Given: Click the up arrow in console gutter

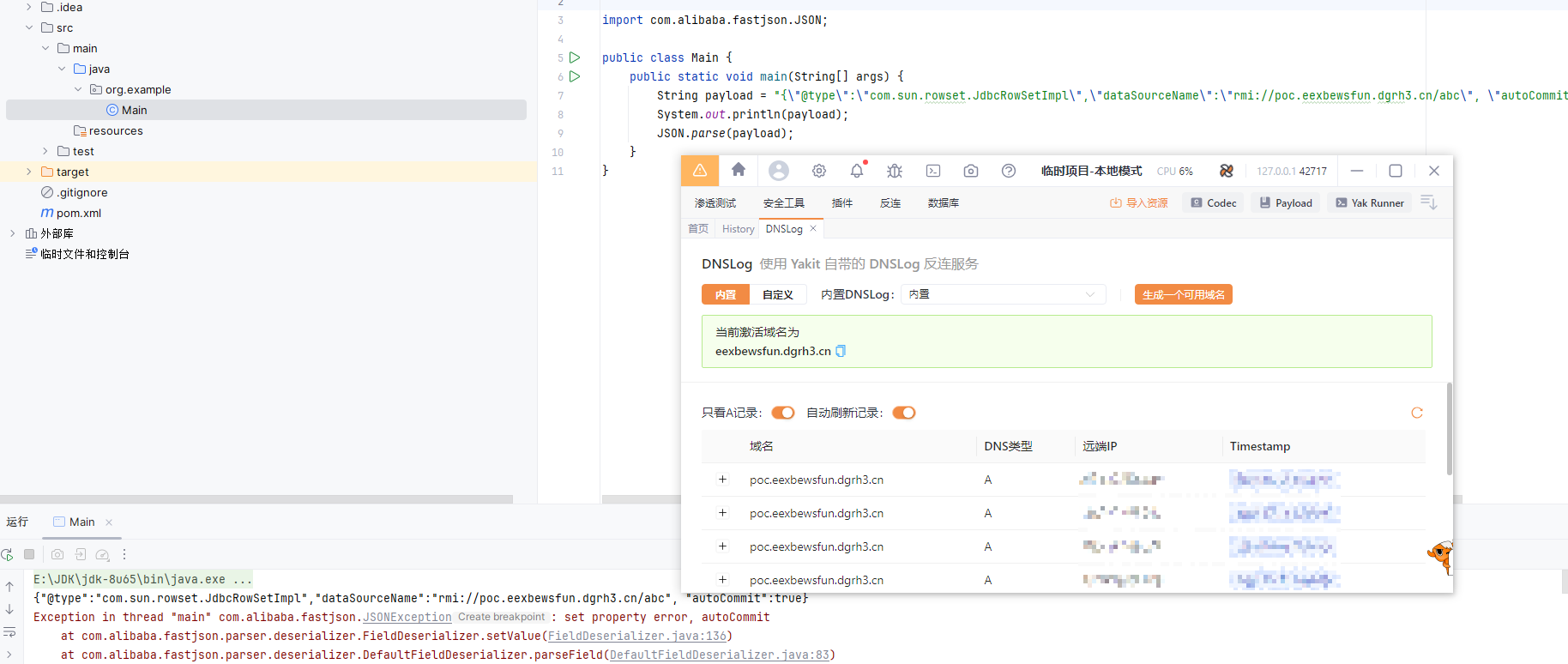Looking at the screenshot, I should (9, 587).
